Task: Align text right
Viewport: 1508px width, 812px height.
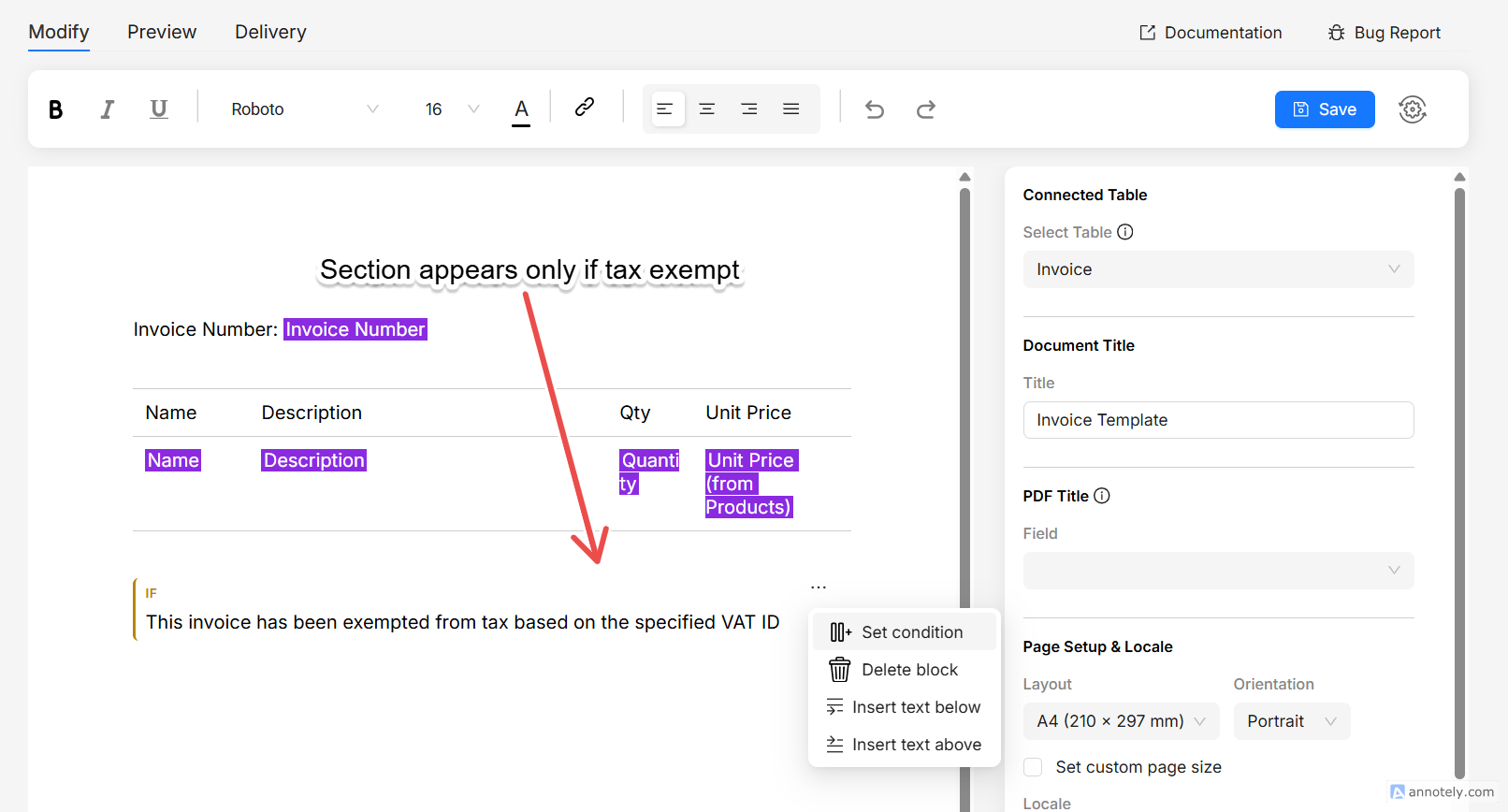Action: click(749, 109)
